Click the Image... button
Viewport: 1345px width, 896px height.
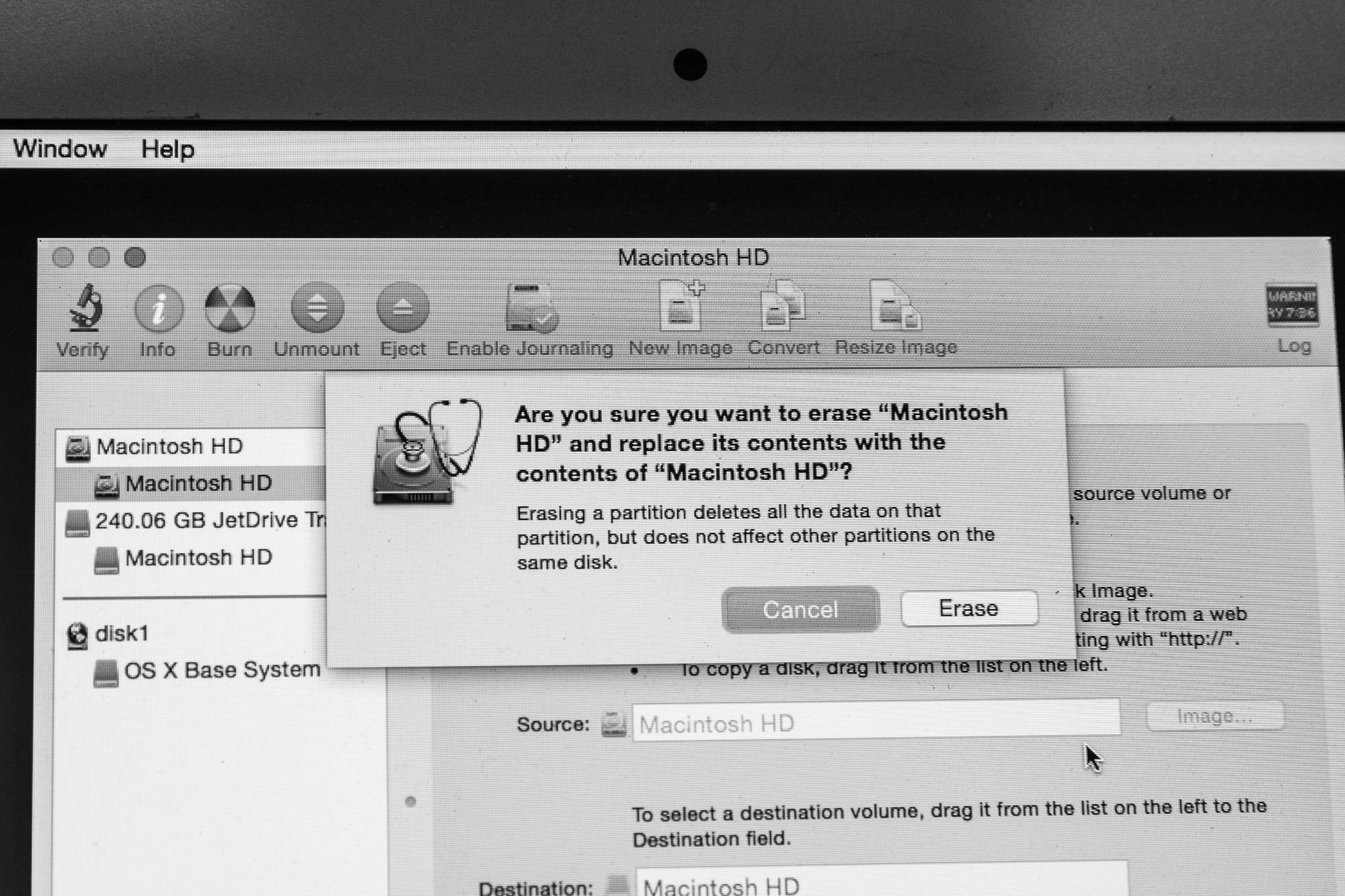[1215, 717]
